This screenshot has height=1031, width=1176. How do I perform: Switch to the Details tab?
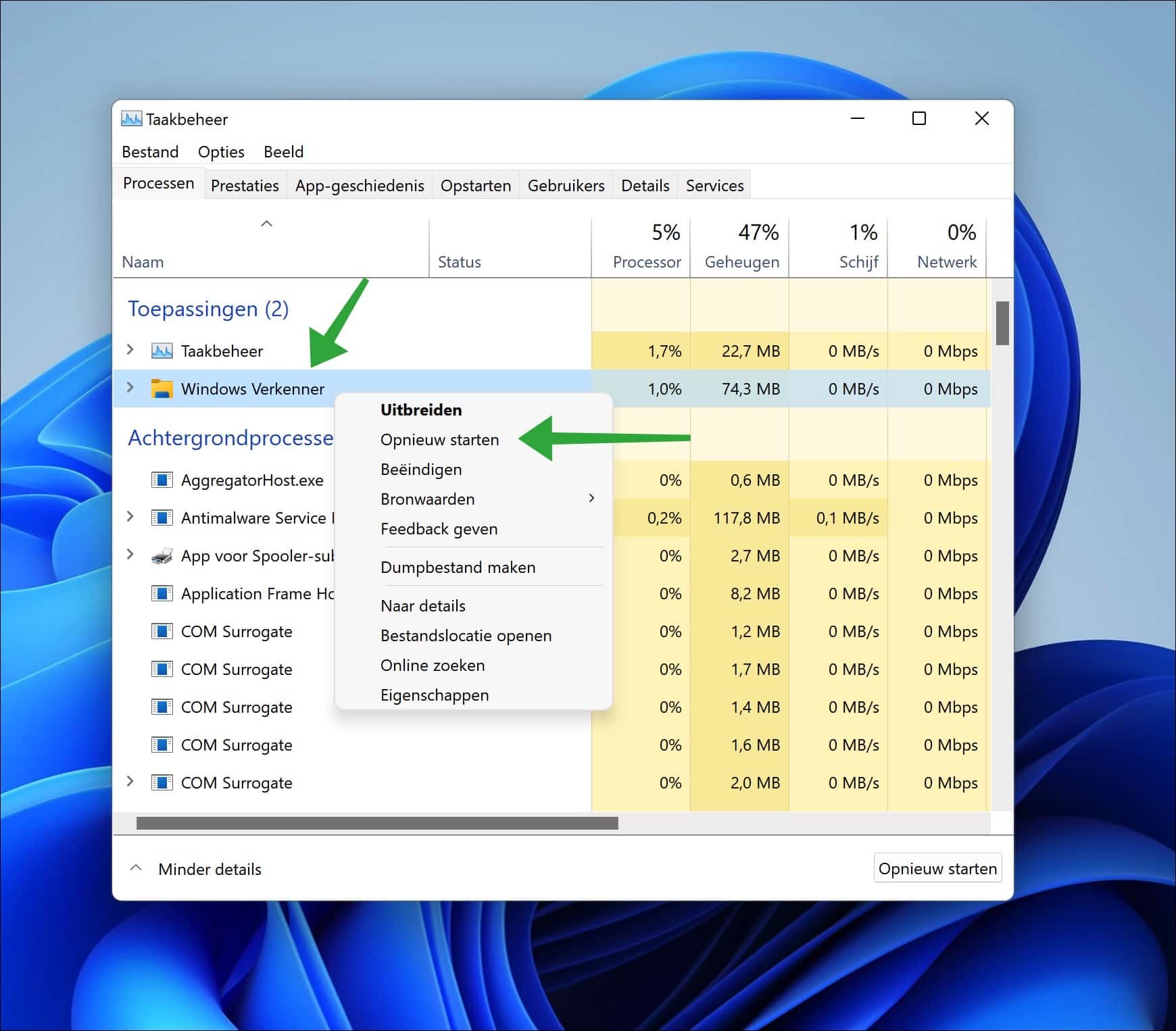tap(645, 186)
